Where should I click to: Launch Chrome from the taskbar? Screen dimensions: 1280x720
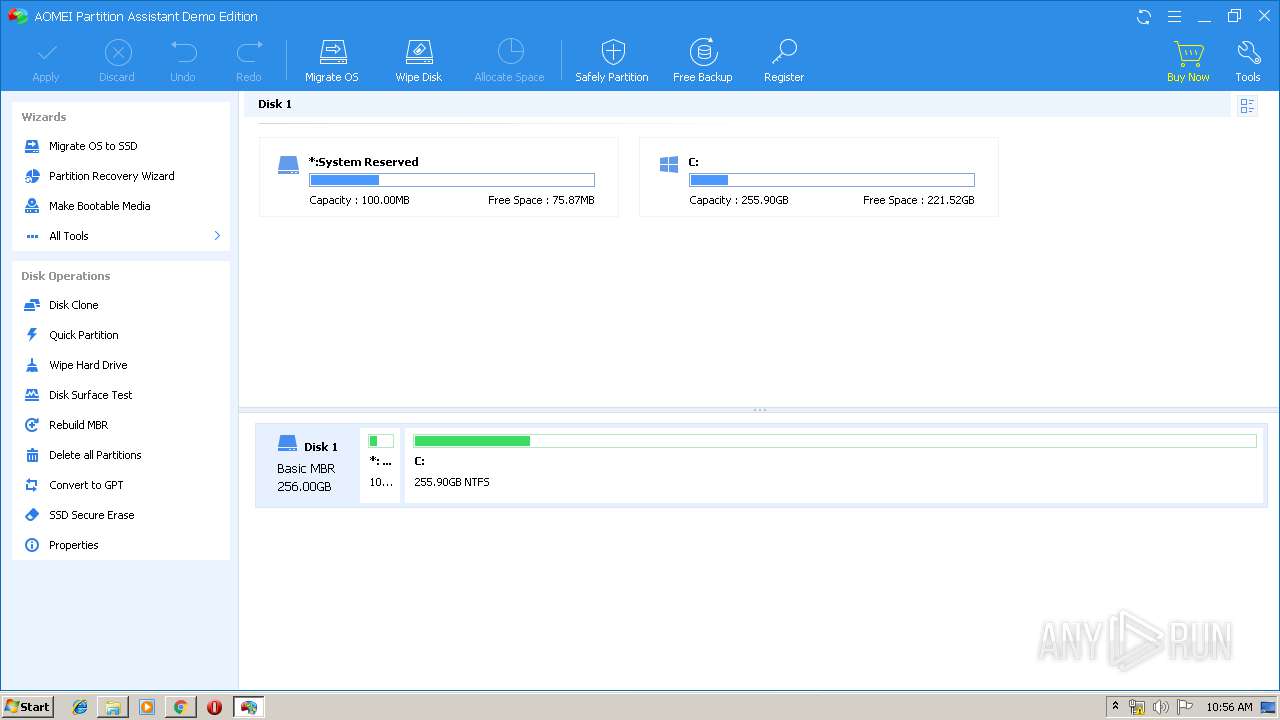[180, 707]
